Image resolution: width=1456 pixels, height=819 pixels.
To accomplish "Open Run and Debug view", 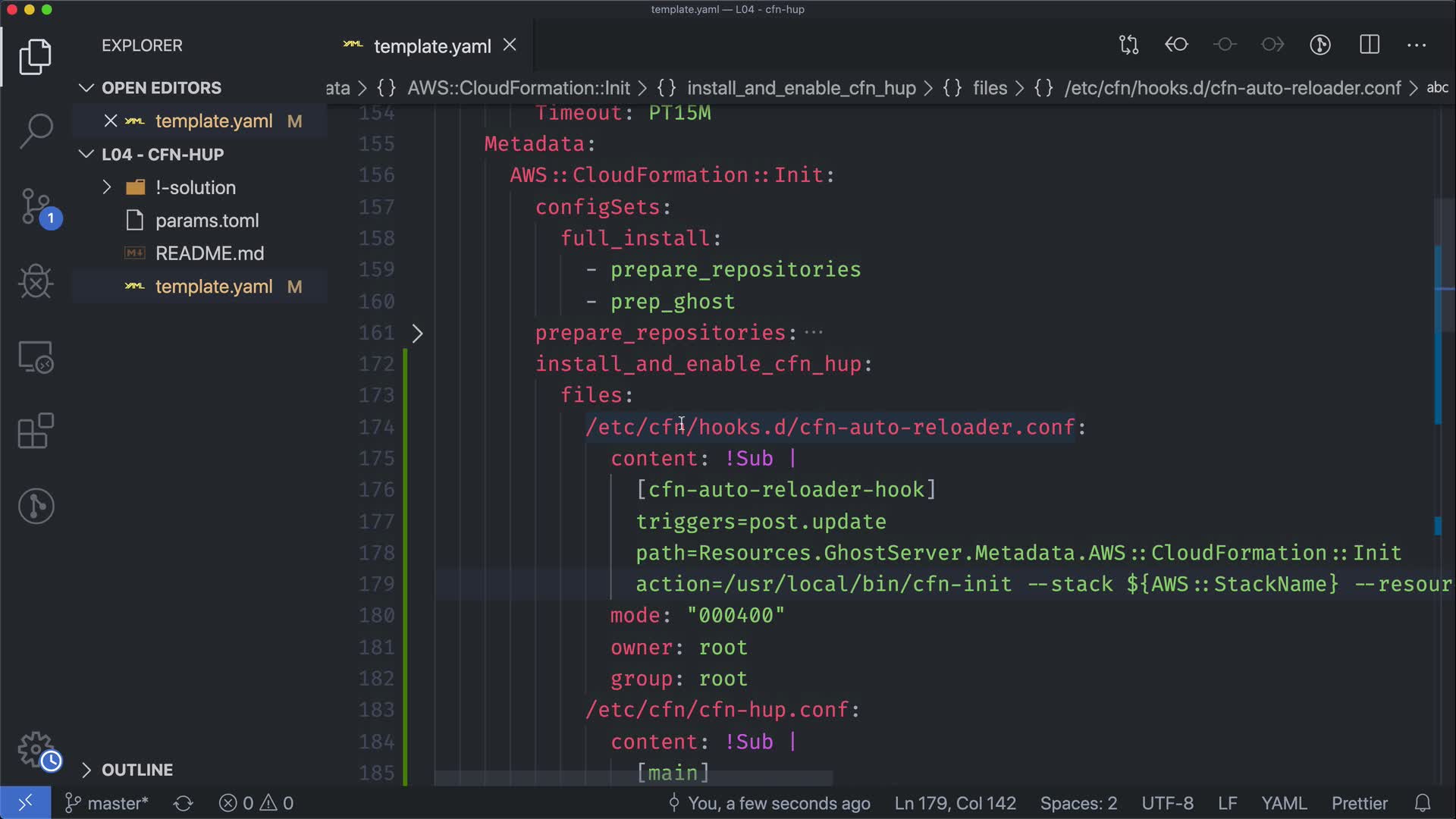I will (x=36, y=282).
